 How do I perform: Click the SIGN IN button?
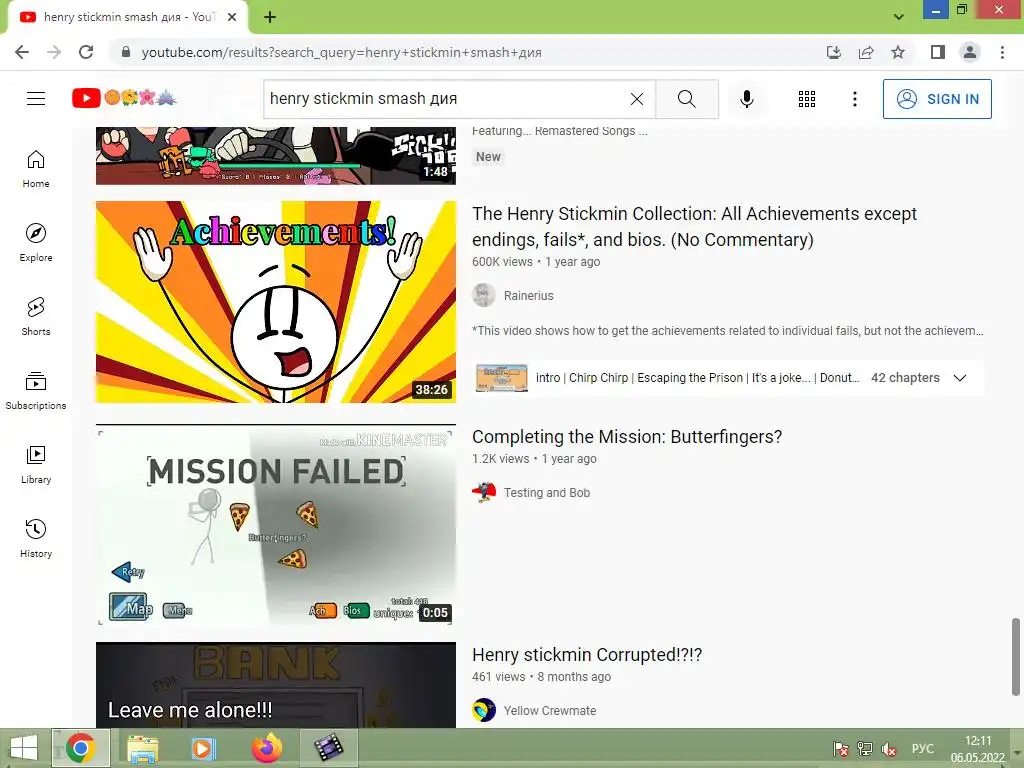pos(937,99)
